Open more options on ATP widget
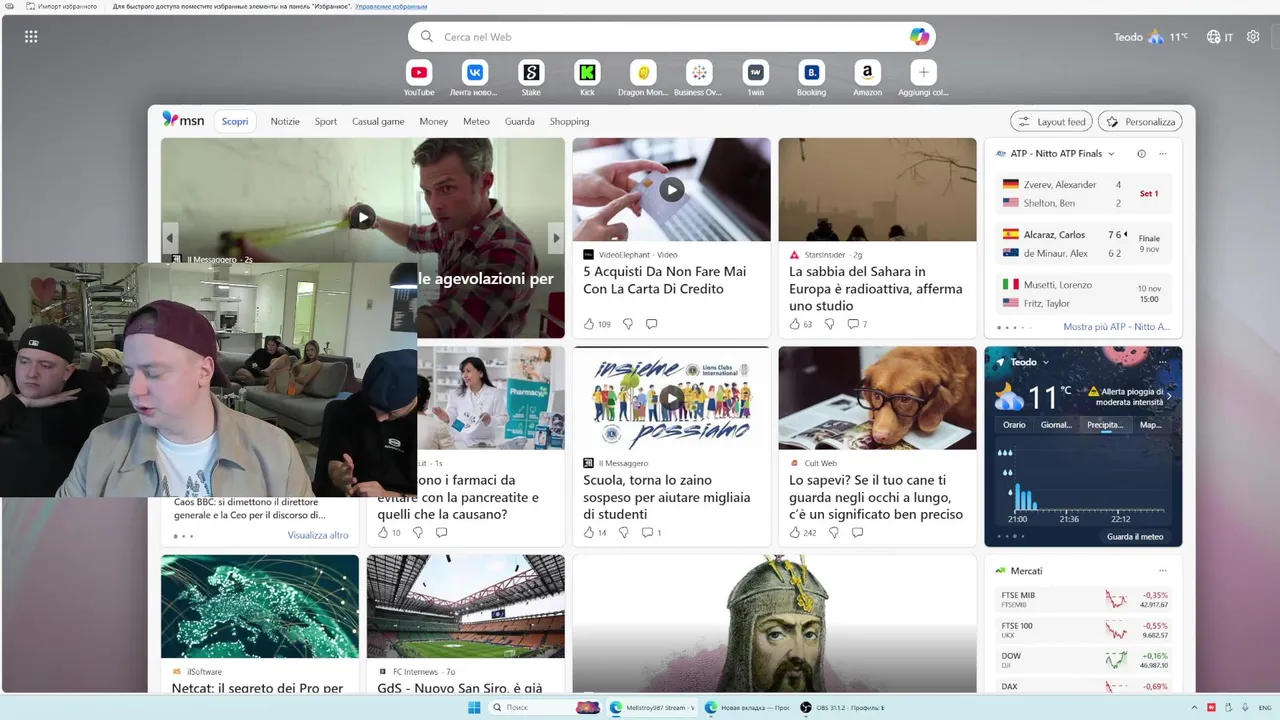The image size is (1280, 720). tap(1162, 154)
